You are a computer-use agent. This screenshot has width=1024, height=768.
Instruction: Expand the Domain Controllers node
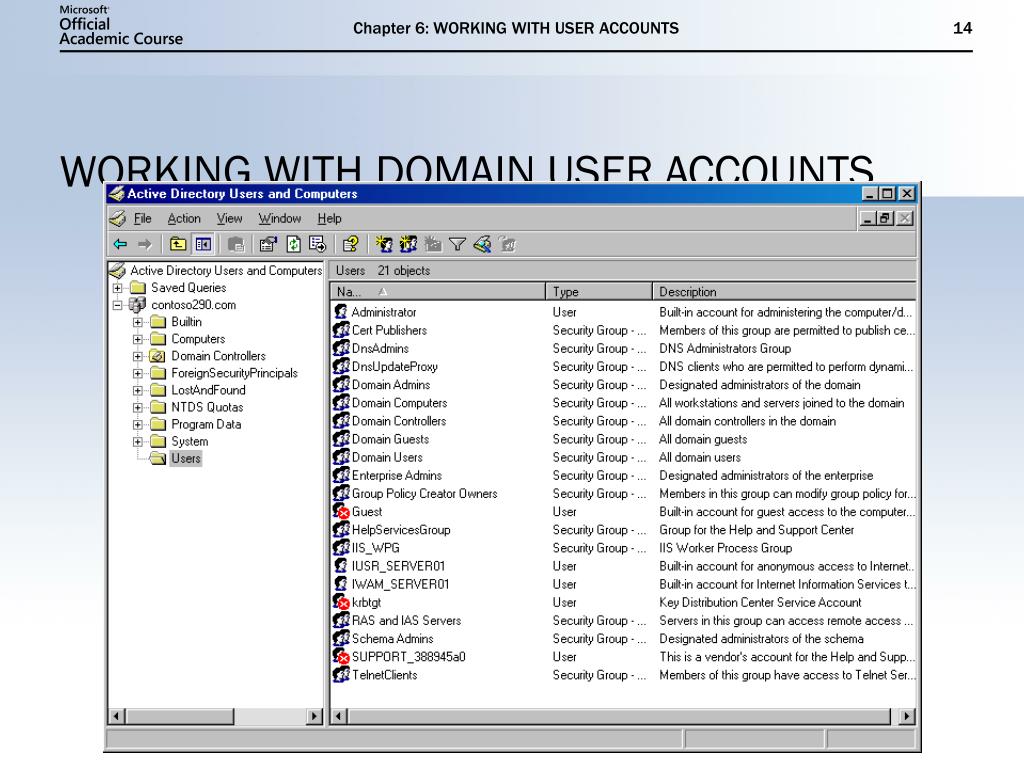tap(137, 356)
